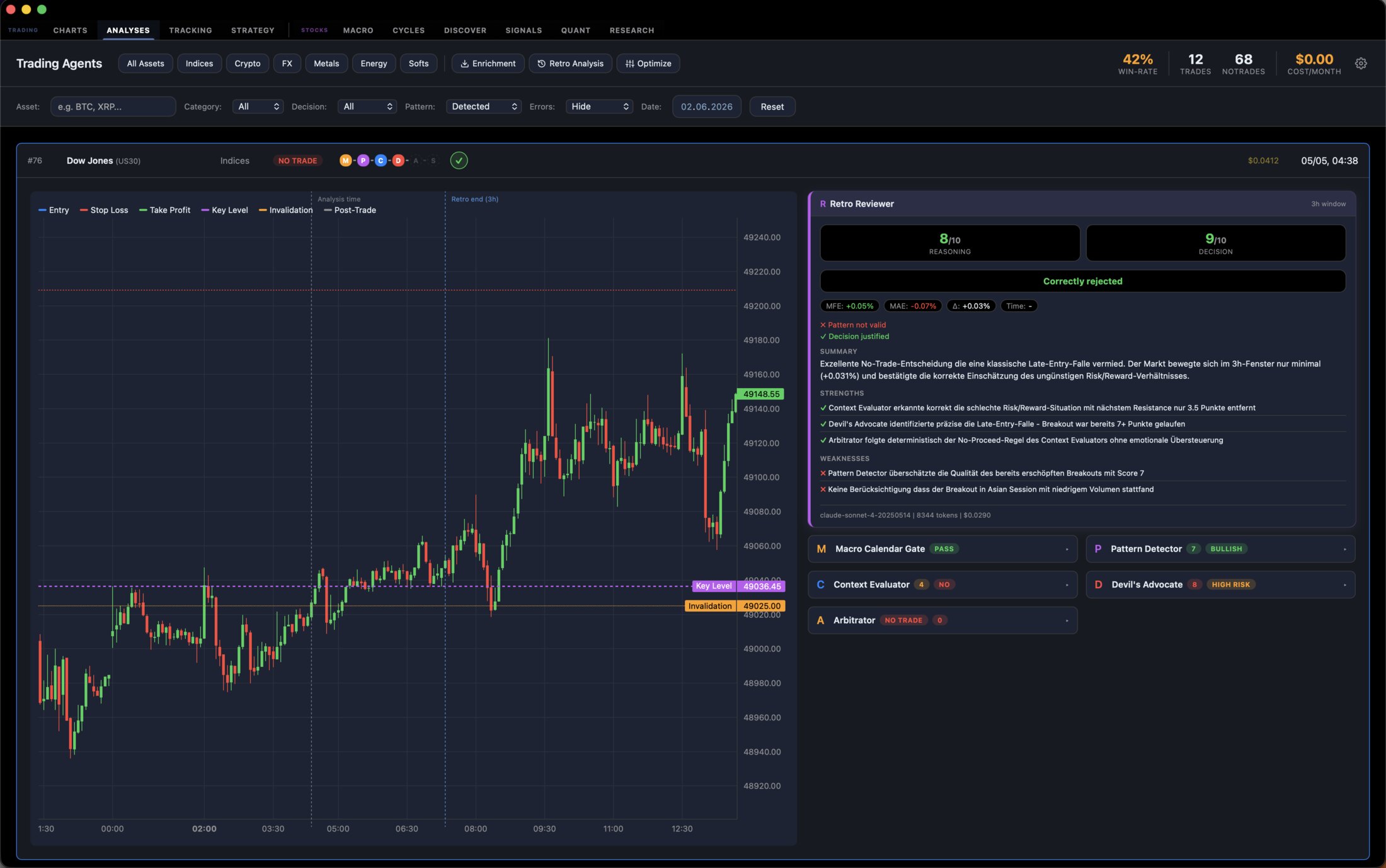
Task: Open the Signals tab
Action: point(524,30)
